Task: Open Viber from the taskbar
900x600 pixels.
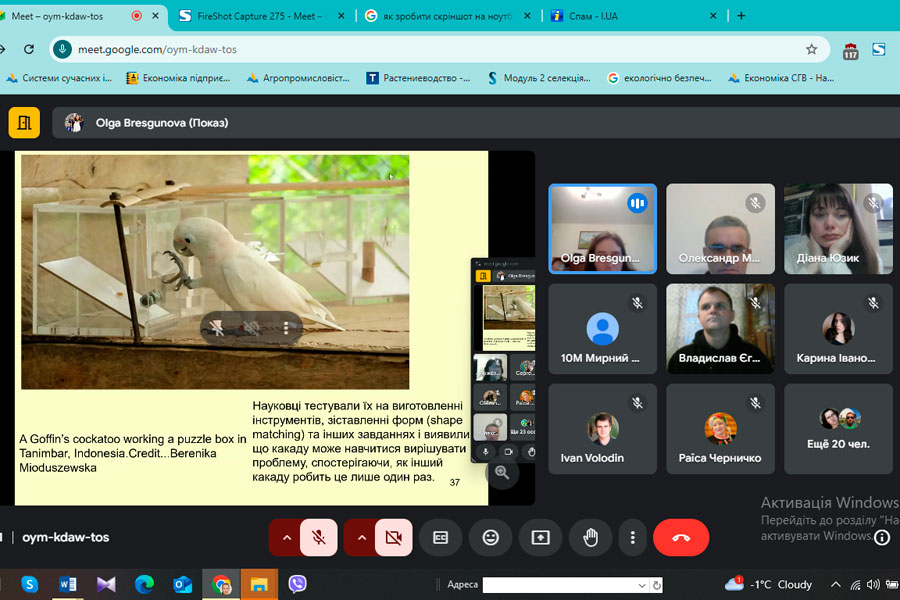Action: point(297,584)
